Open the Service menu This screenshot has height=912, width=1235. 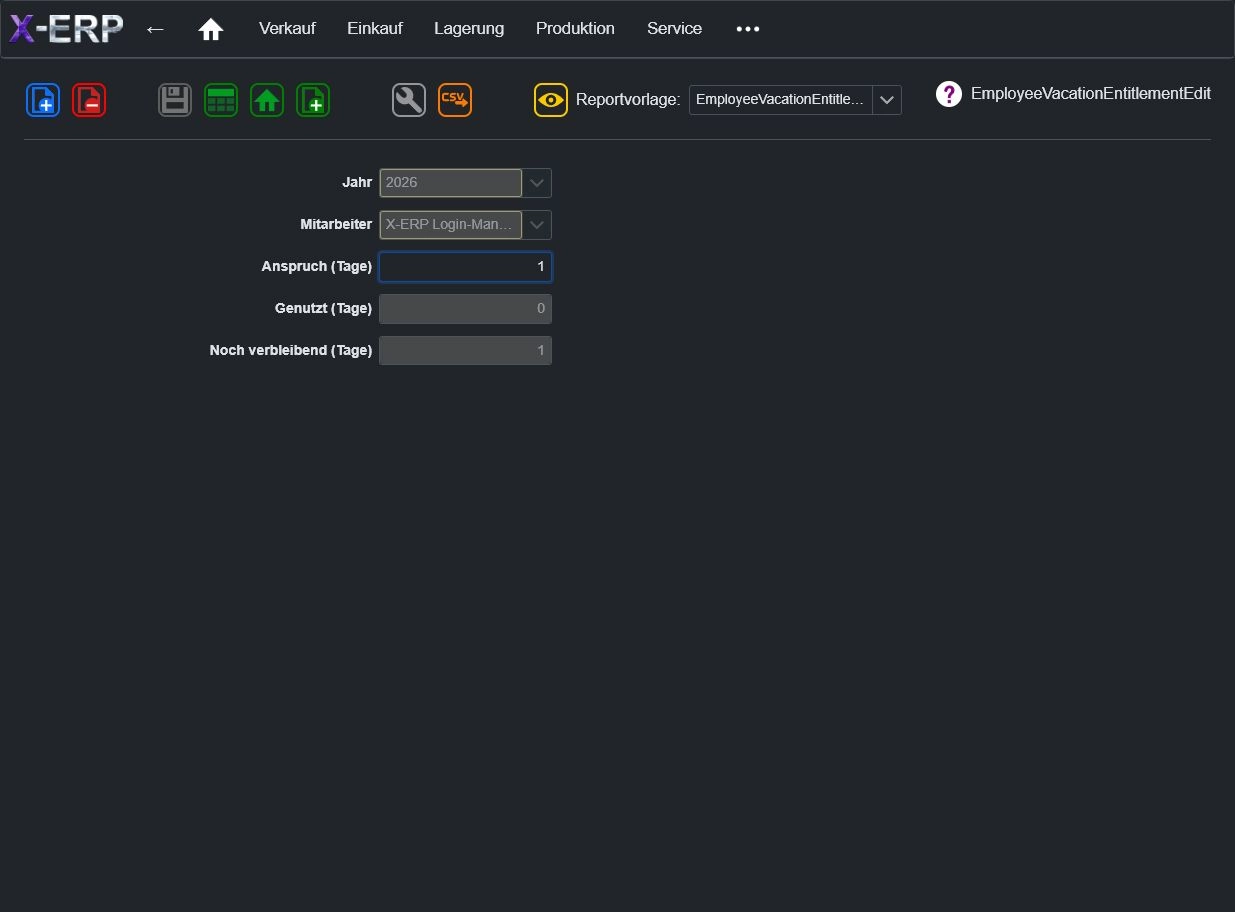coord(674,29)
